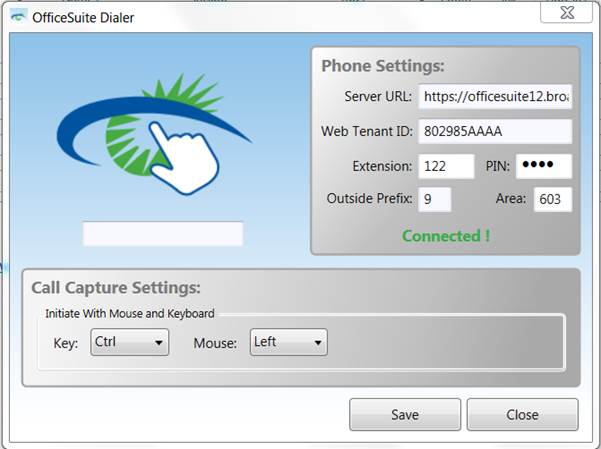This screenshot has height=449, width=601.
Task: Focus the PIN password field
Action: (544, 166)
